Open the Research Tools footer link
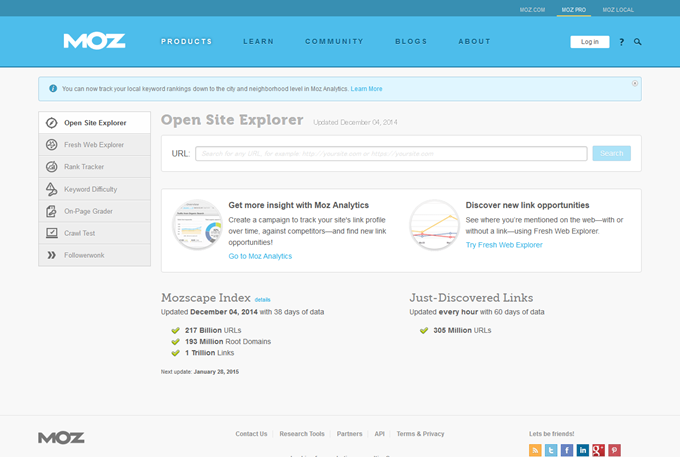The width and height of the screenshot is (680, 457). point(302,434)
